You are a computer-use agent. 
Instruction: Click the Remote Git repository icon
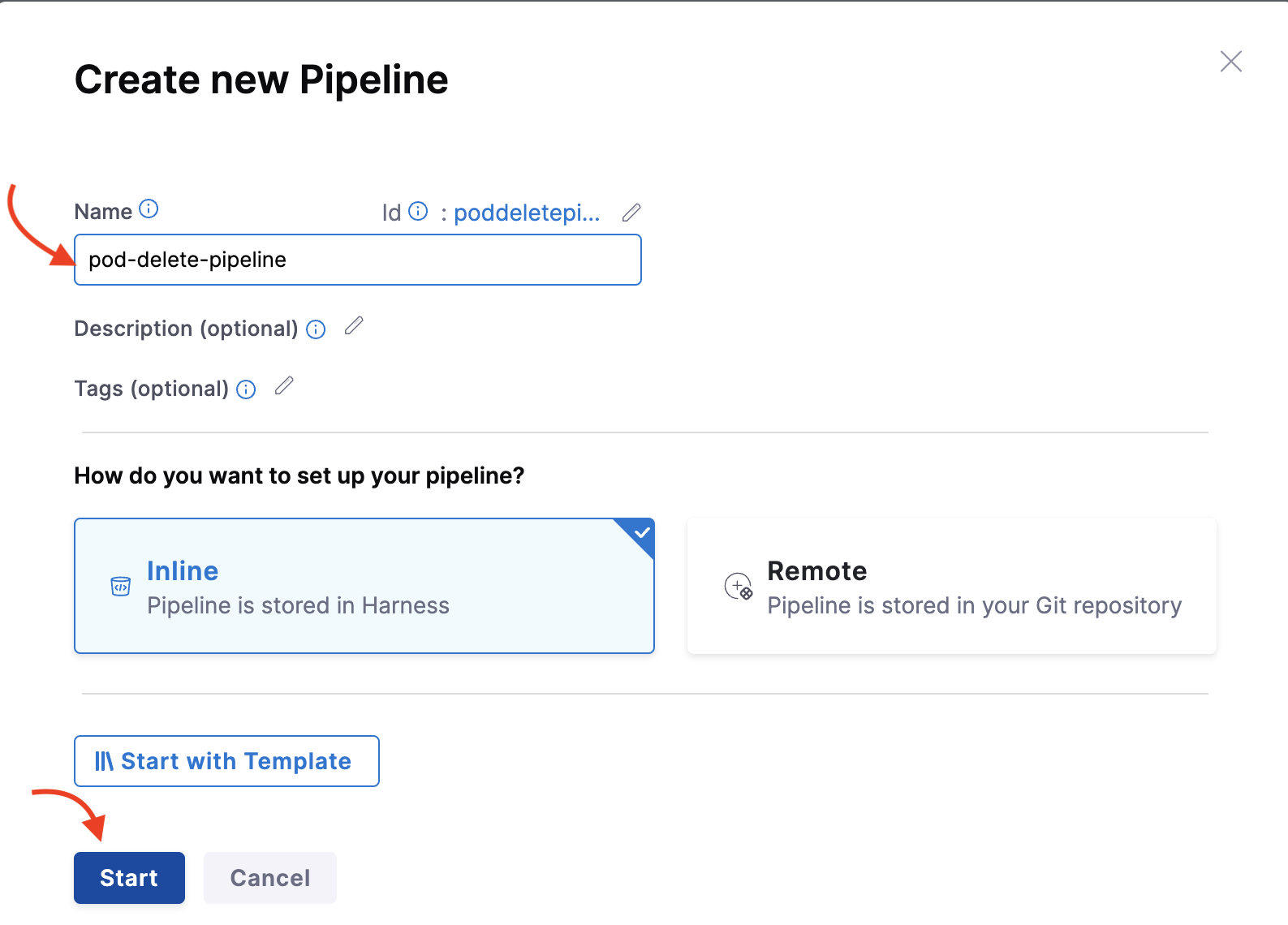739,586
